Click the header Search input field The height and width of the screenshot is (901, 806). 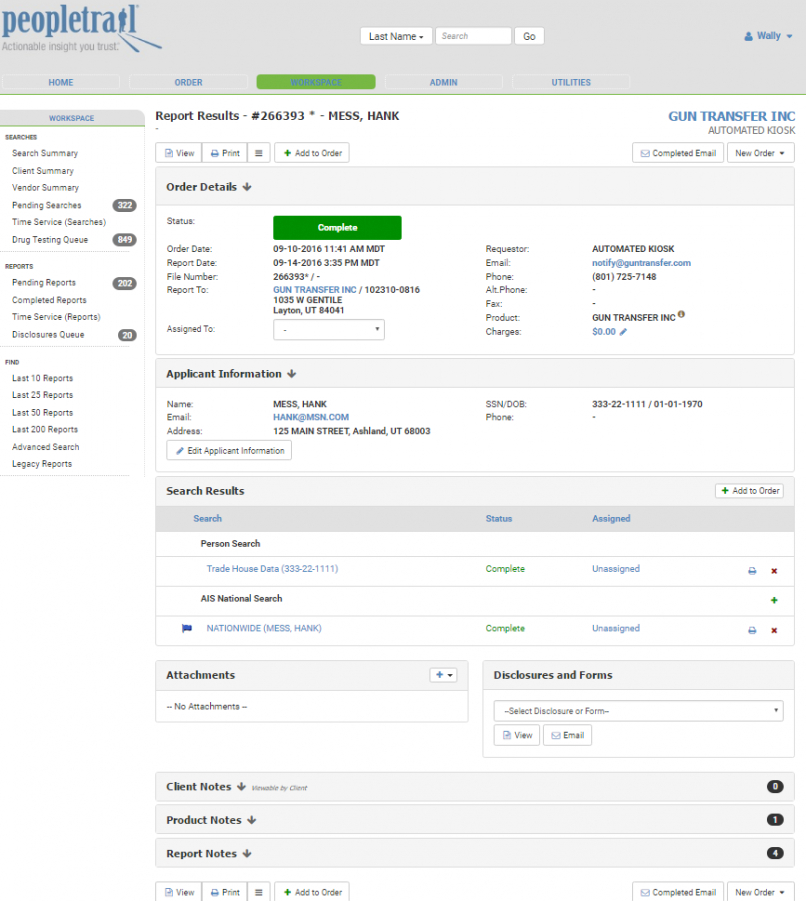point(473,36)
